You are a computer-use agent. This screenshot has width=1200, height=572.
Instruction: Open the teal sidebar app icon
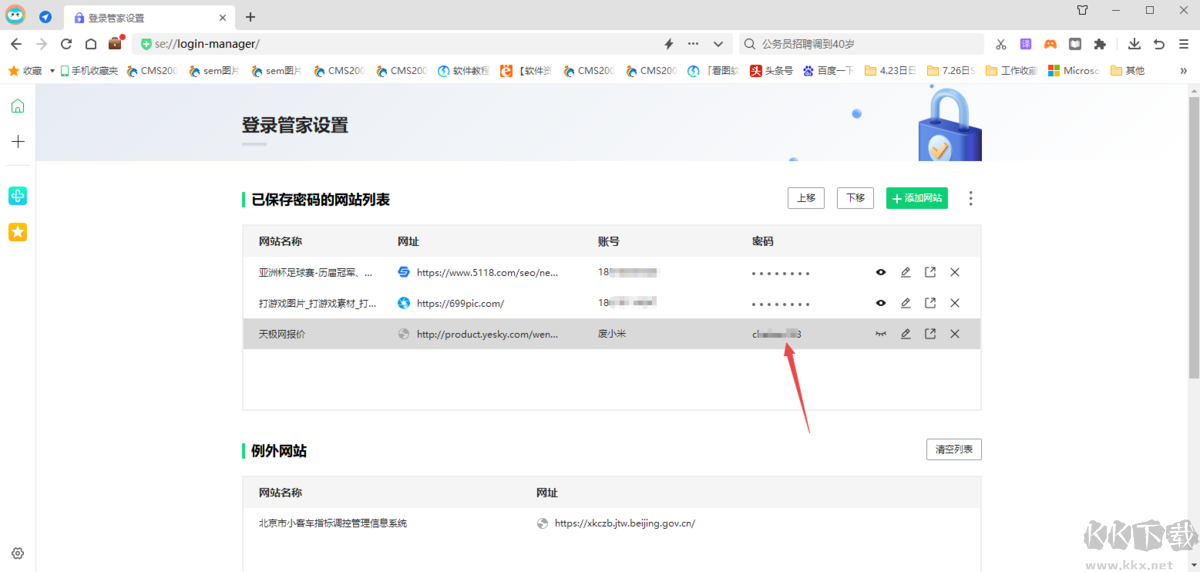click(17, 196)
